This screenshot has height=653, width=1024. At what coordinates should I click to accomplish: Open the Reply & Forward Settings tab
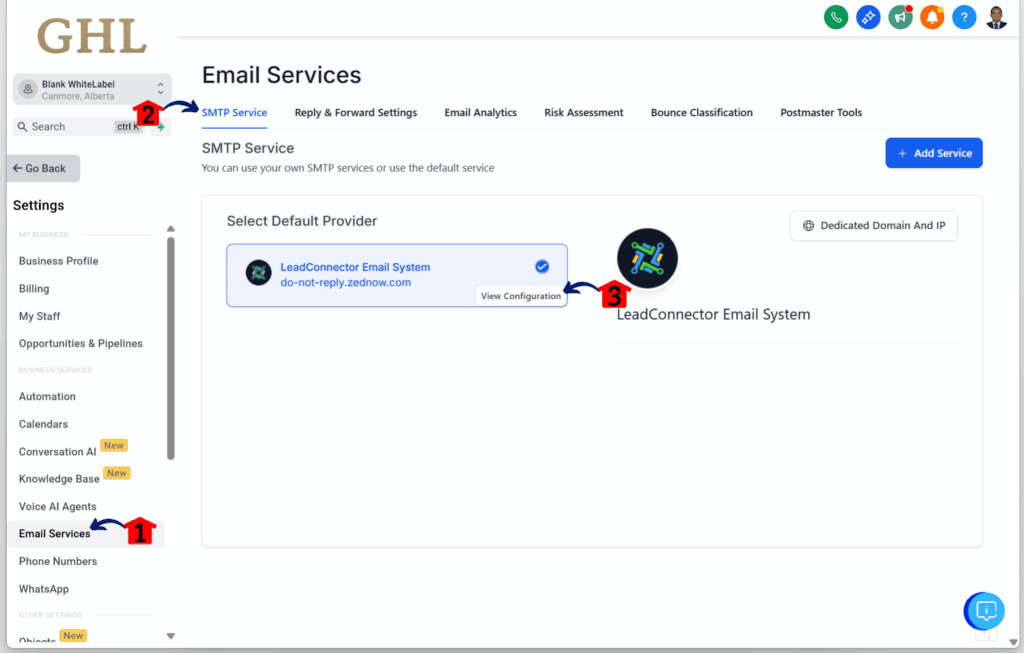pyautogui.click(x=356, y=112)
